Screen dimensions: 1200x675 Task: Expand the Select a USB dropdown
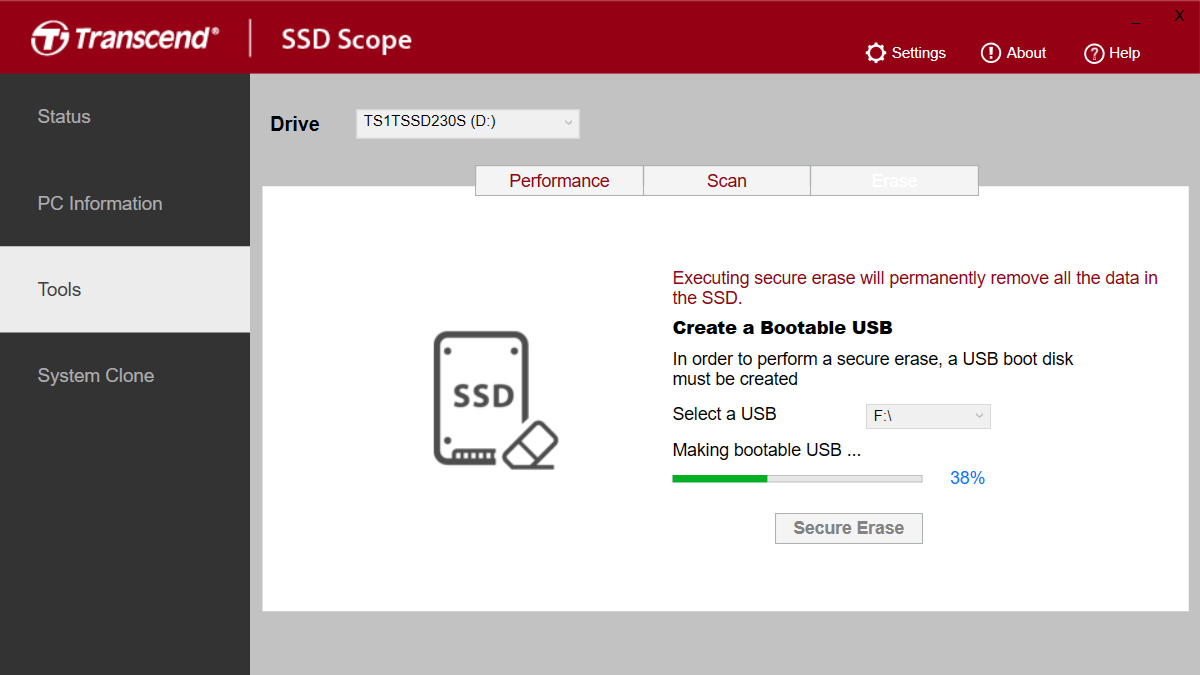pos(928,416)
